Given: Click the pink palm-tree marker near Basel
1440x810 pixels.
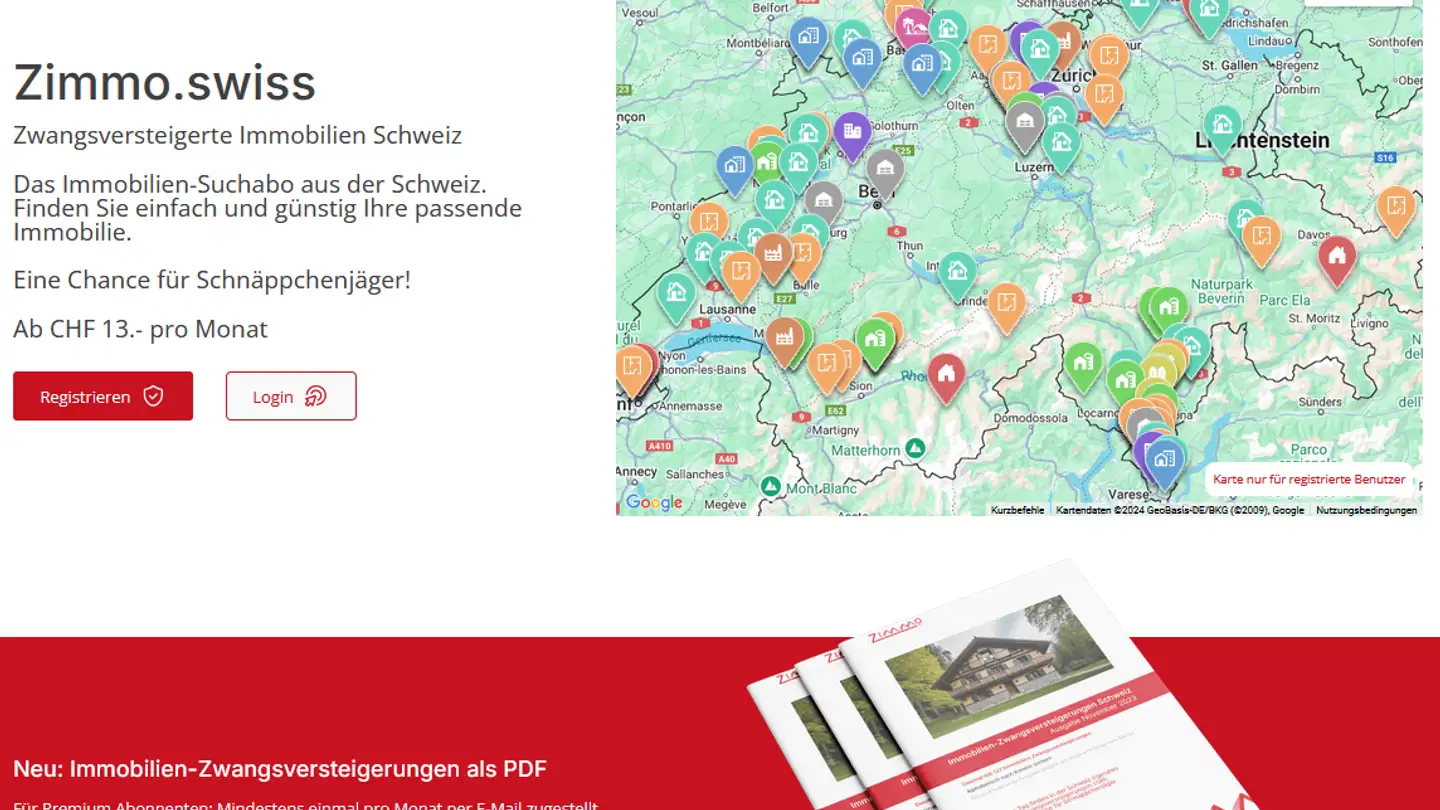Looking at the screenshot, I should [912, 27].
